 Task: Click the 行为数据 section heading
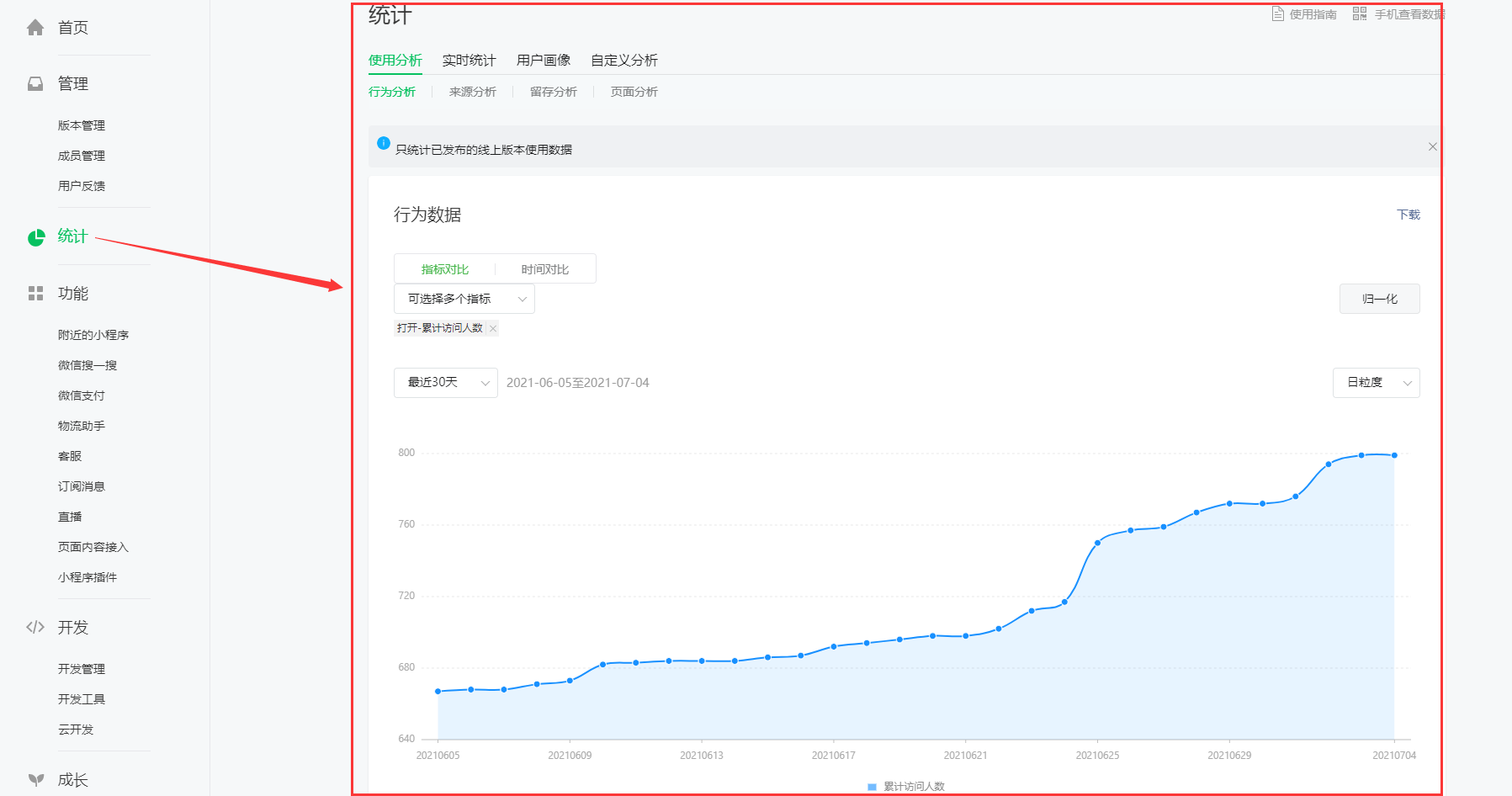427,215
